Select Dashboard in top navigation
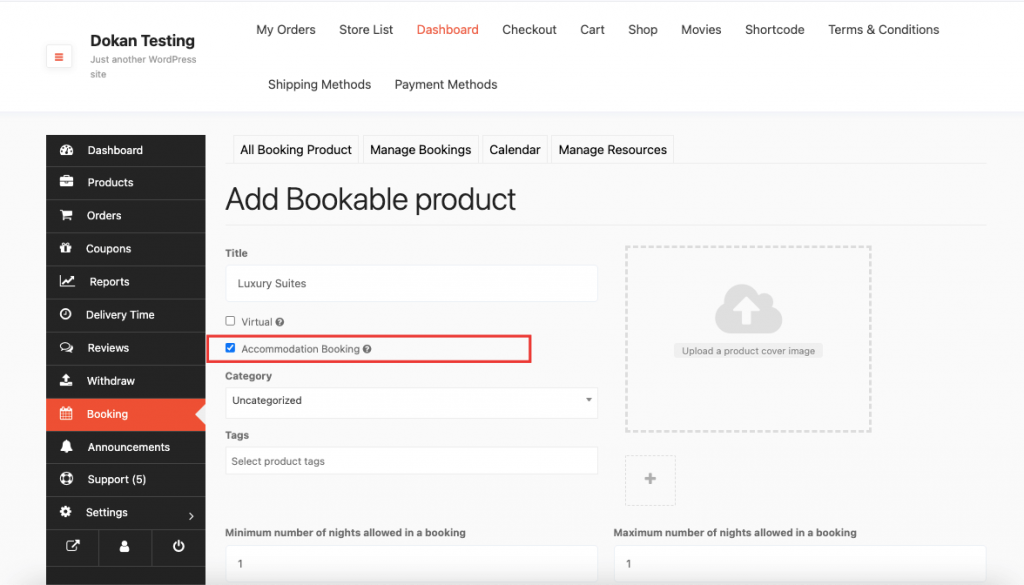The width and height of the screenshot is (1024, 585). point(447,29)
